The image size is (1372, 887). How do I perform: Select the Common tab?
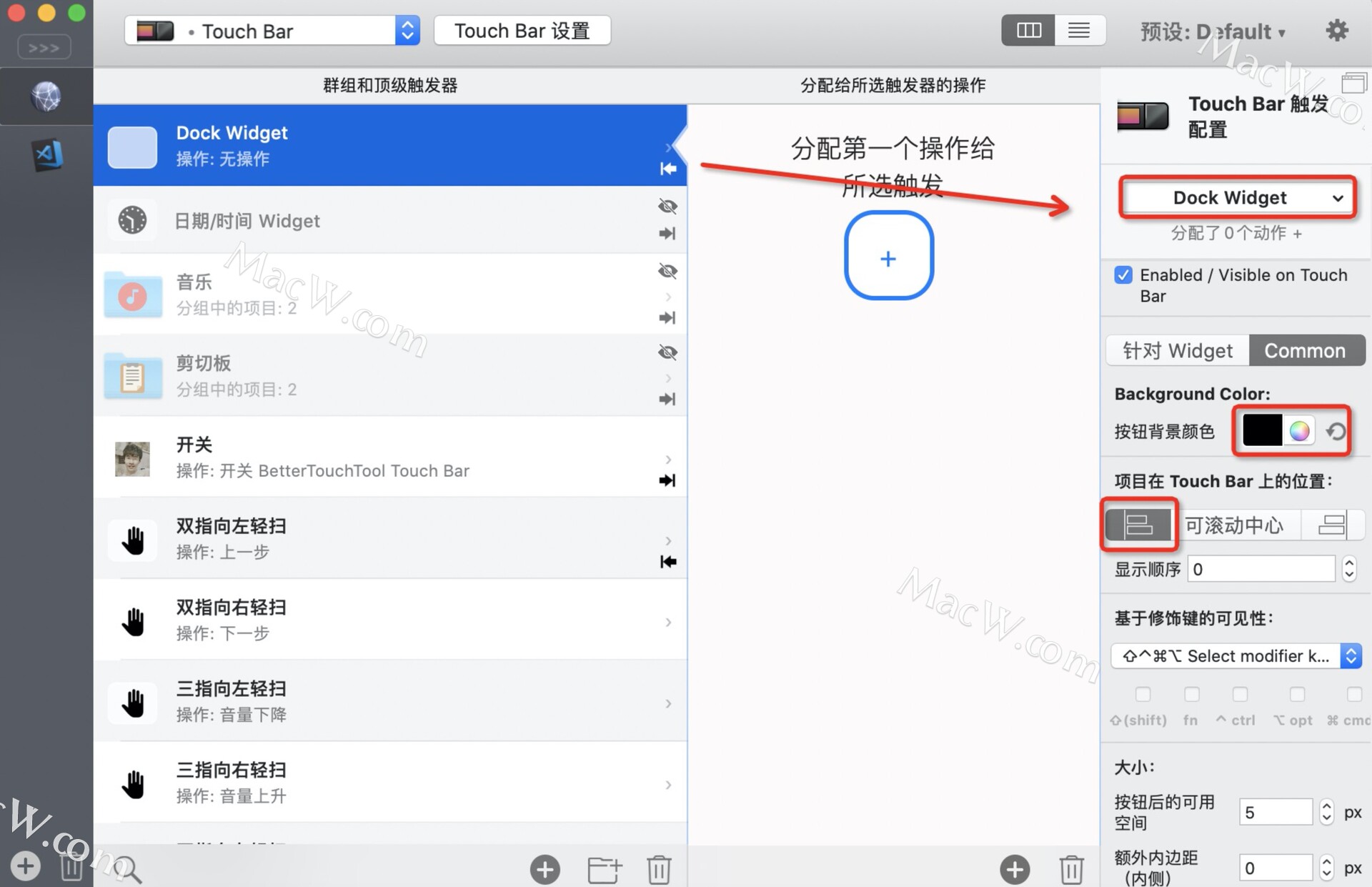tap(1305, 351)
